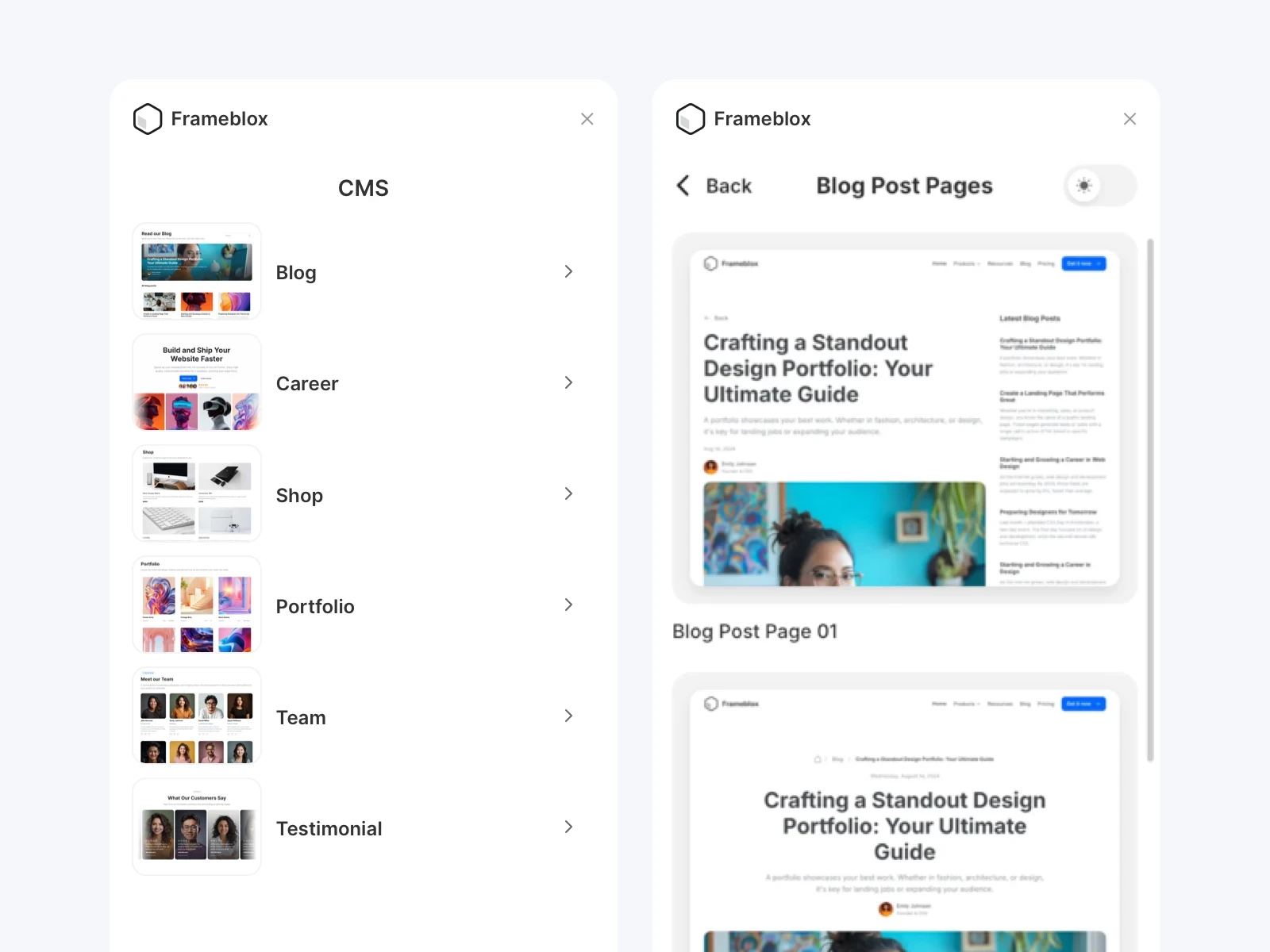This screenshot has height=952, width=1270.
Task: Select the Shop menu label
Action: point(299,495)
